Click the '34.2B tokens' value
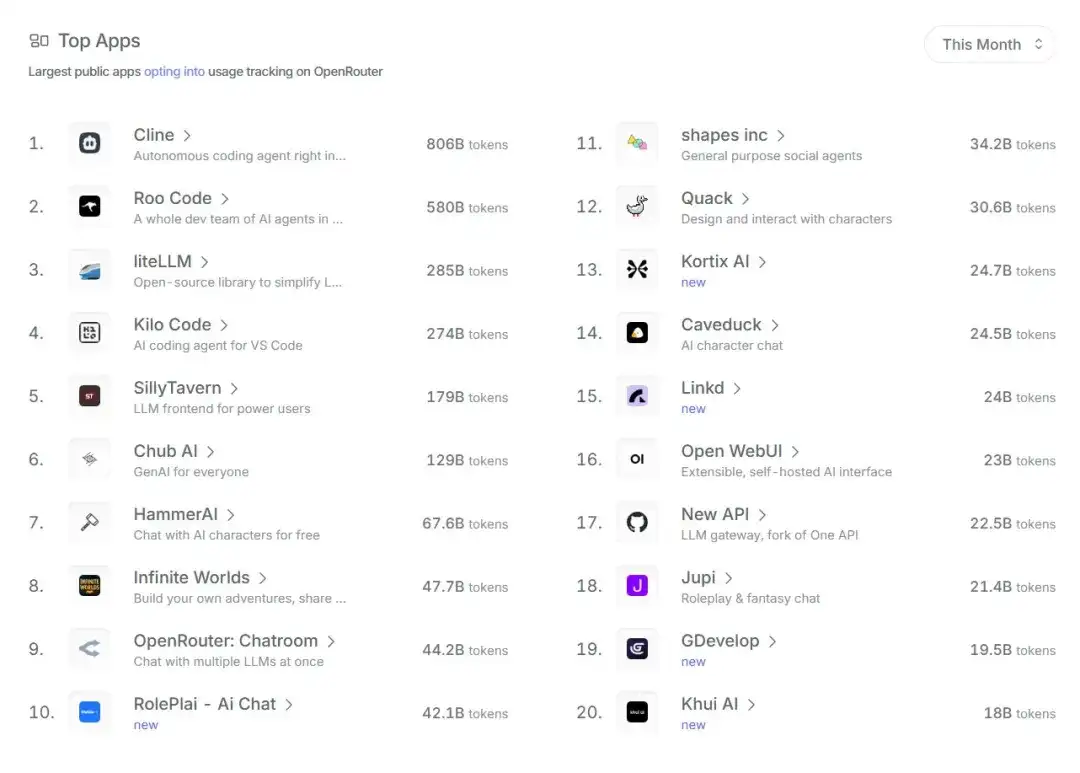The height and width of the screenshot is (773, 1080). coord(1012,144)
